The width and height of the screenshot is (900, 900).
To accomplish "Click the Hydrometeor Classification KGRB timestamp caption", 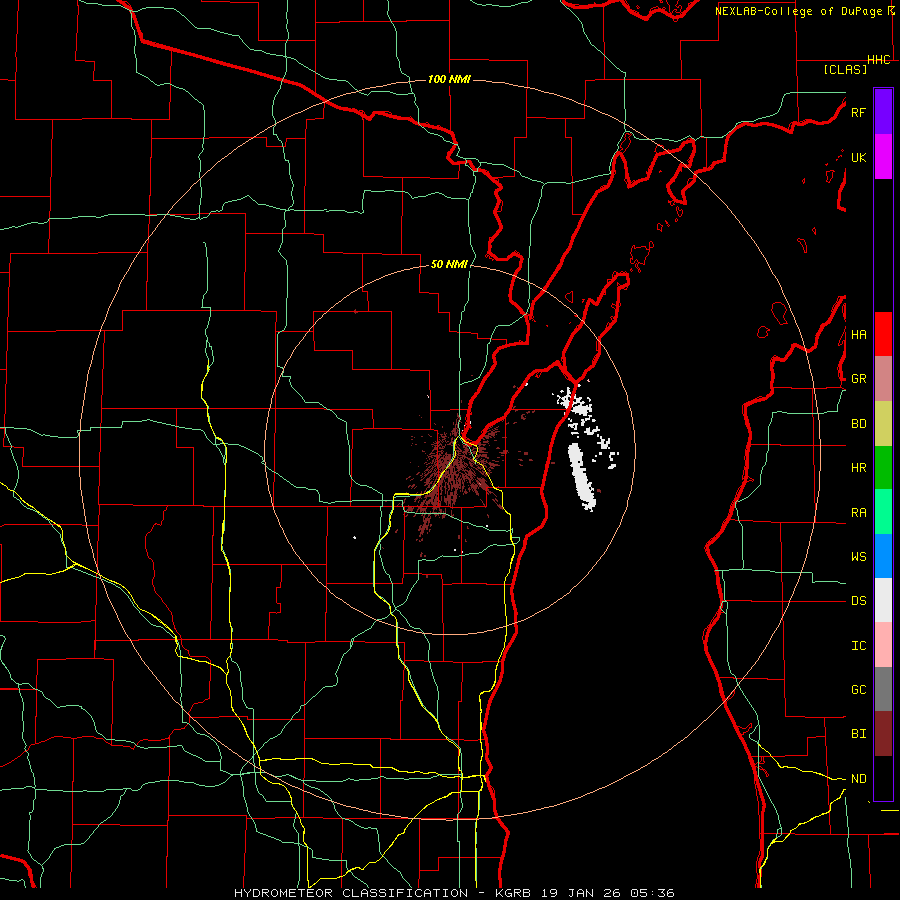I will pyautogui.click(x=453, y=893).
